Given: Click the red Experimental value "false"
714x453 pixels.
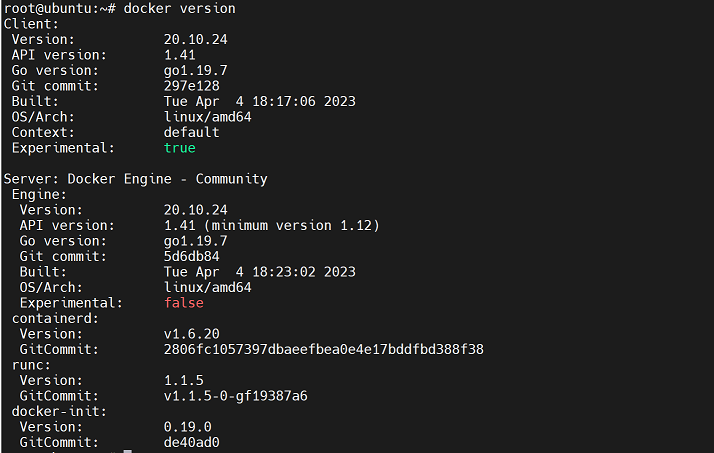Looking at the screenshot, I should tap(184, 302).
